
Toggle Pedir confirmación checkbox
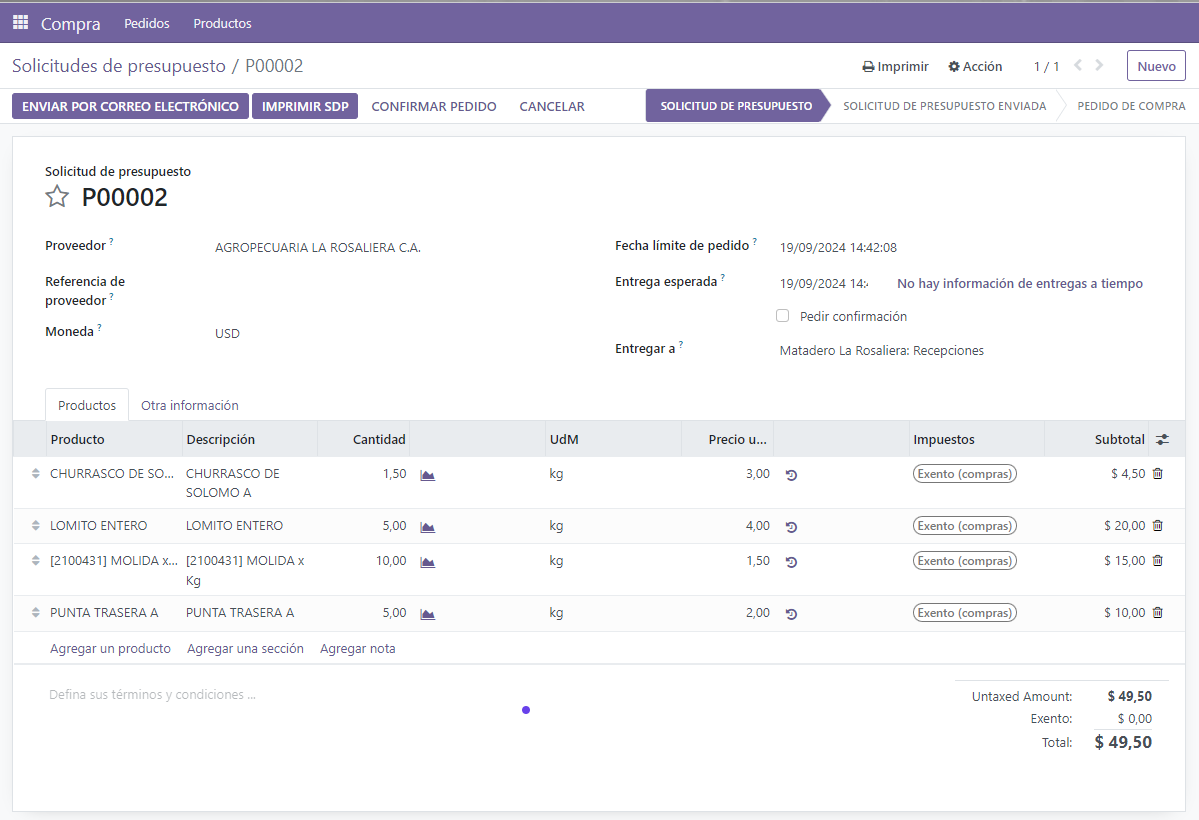pyautogui.click(x=782, y=316)
